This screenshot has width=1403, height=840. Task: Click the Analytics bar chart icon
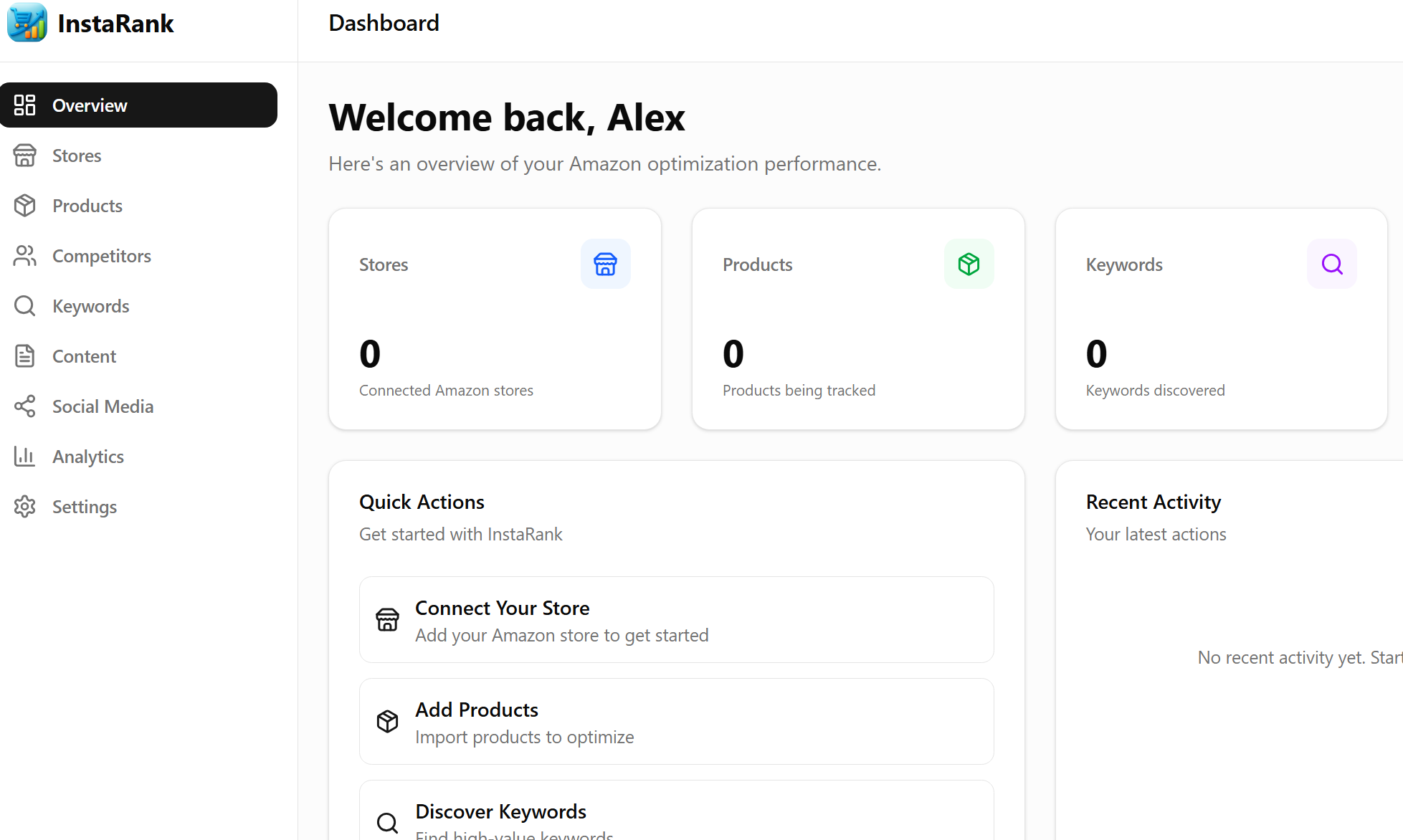coord(25,457)
